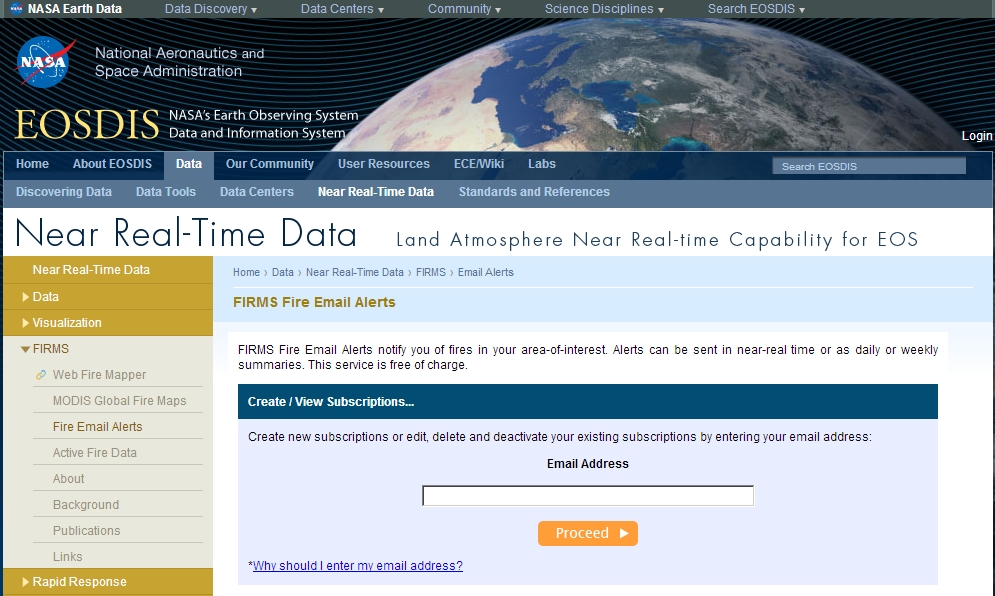Open the Labs tab
This screenshot has width=995, height=596.
click(x=541, y=164)
